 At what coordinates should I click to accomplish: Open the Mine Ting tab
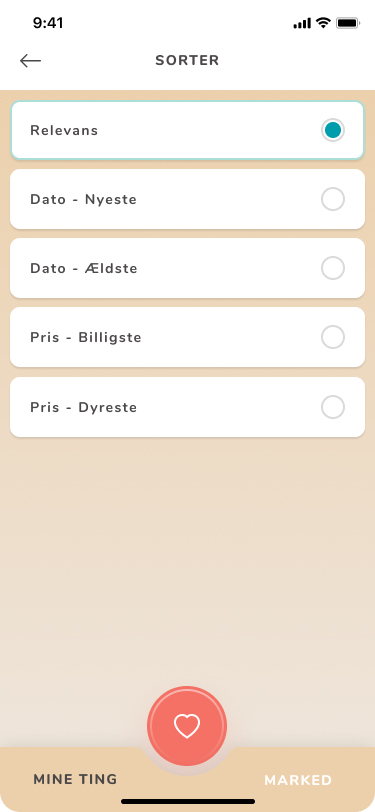pyautogui.click(x=75, y=779)
